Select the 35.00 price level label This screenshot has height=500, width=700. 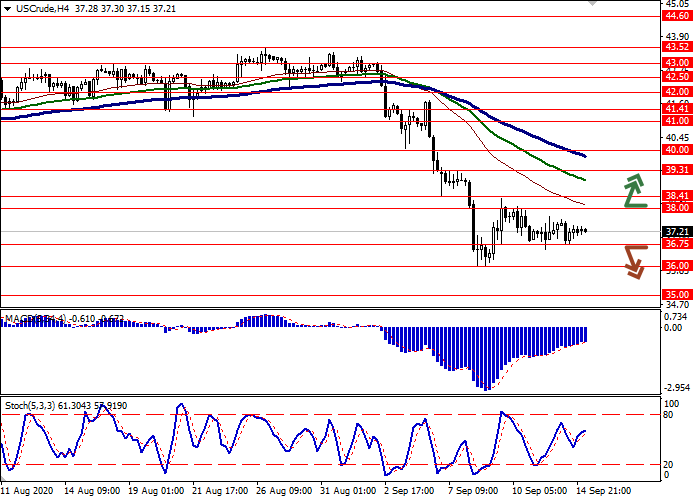pyautogui.click(x=677, y=295)
